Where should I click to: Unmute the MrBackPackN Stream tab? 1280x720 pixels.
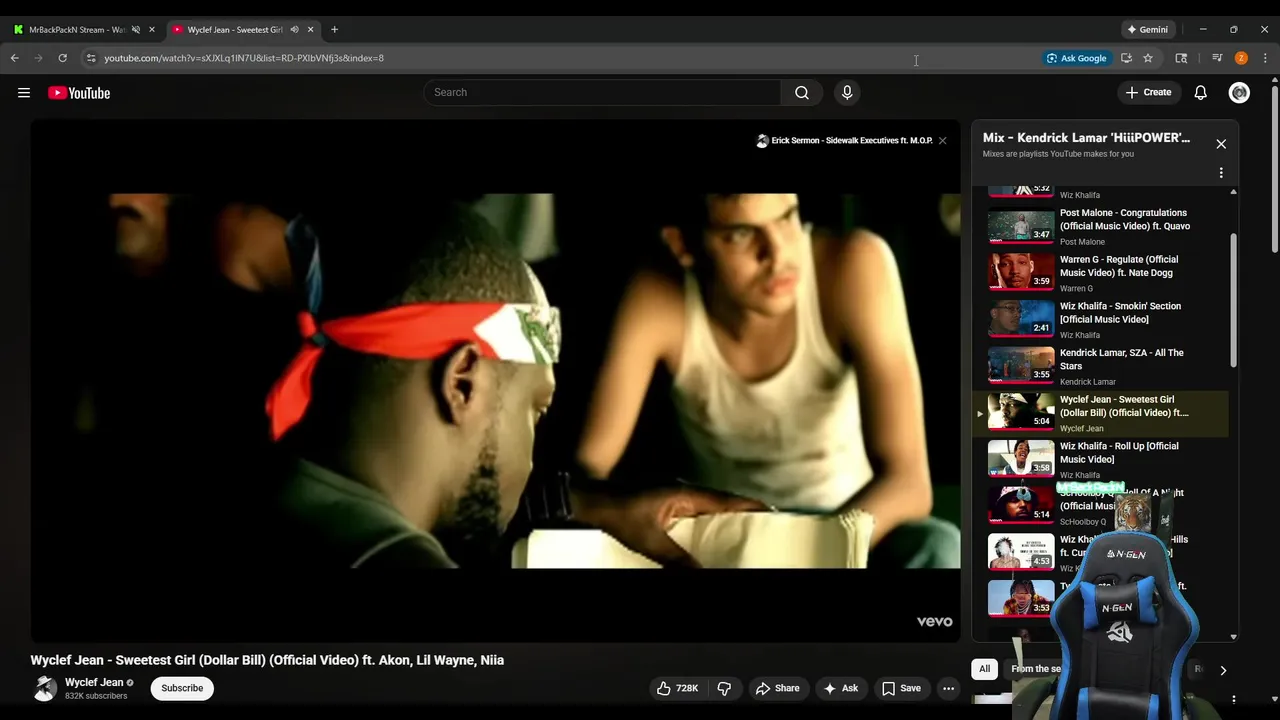pyautogui.click(x=136, y=30)
